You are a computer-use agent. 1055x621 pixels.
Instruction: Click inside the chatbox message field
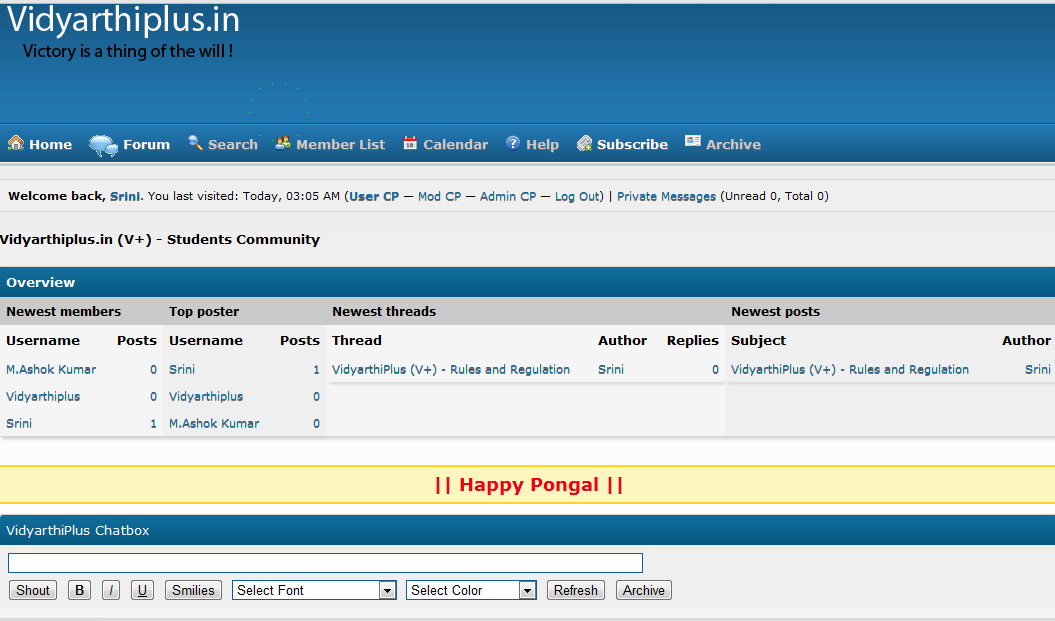tap(325, 562)
